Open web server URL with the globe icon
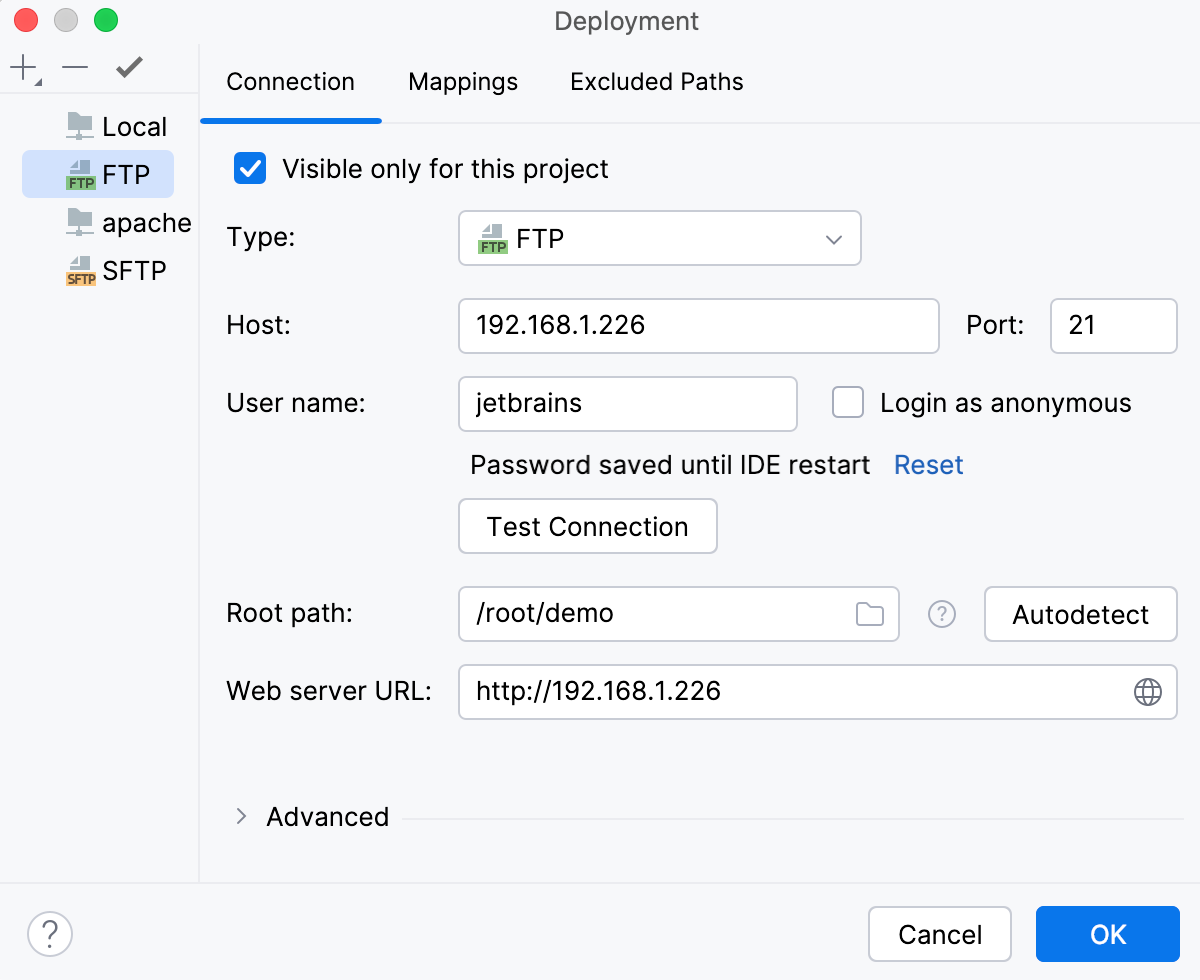Viewport: 1200px width, 980px height. pyautogui.click(x=1146, y=692)
